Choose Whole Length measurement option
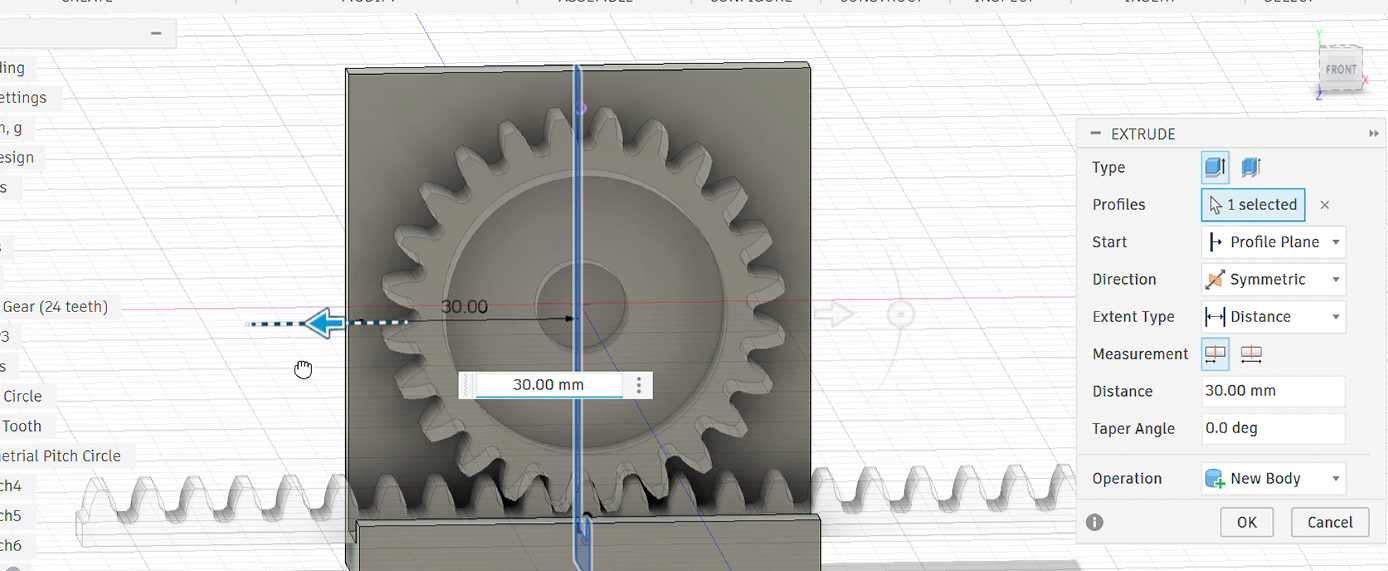 click(1251, 353)
